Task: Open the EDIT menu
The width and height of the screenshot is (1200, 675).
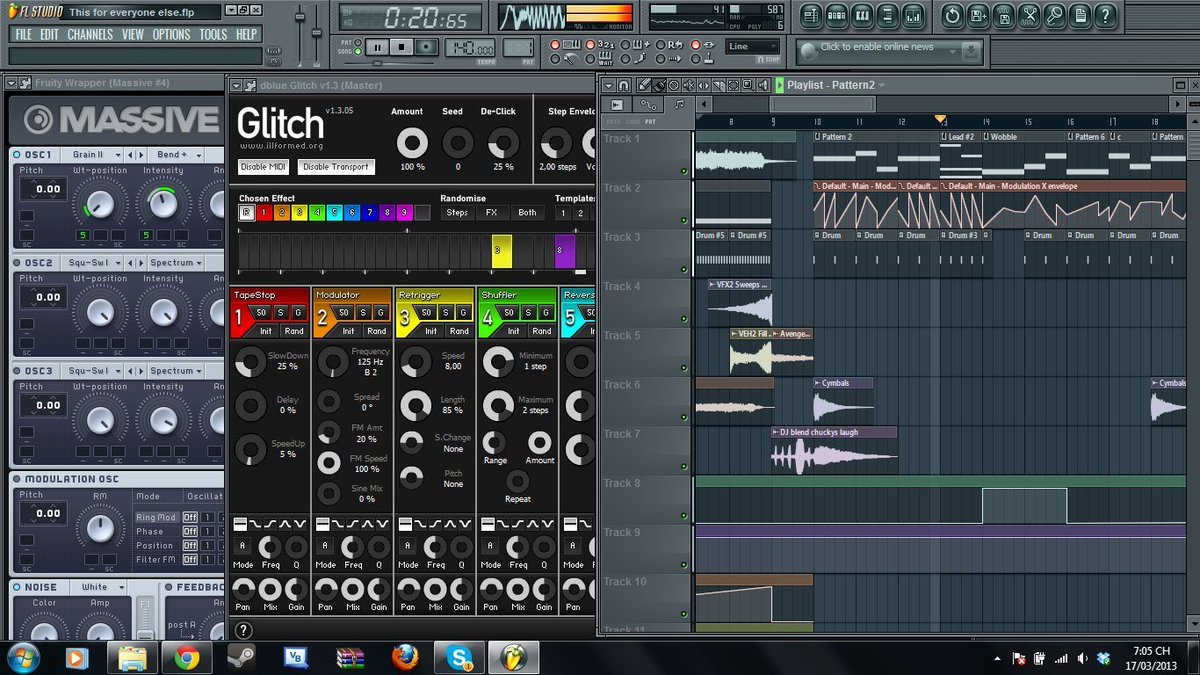Action: tap(49, 34)
